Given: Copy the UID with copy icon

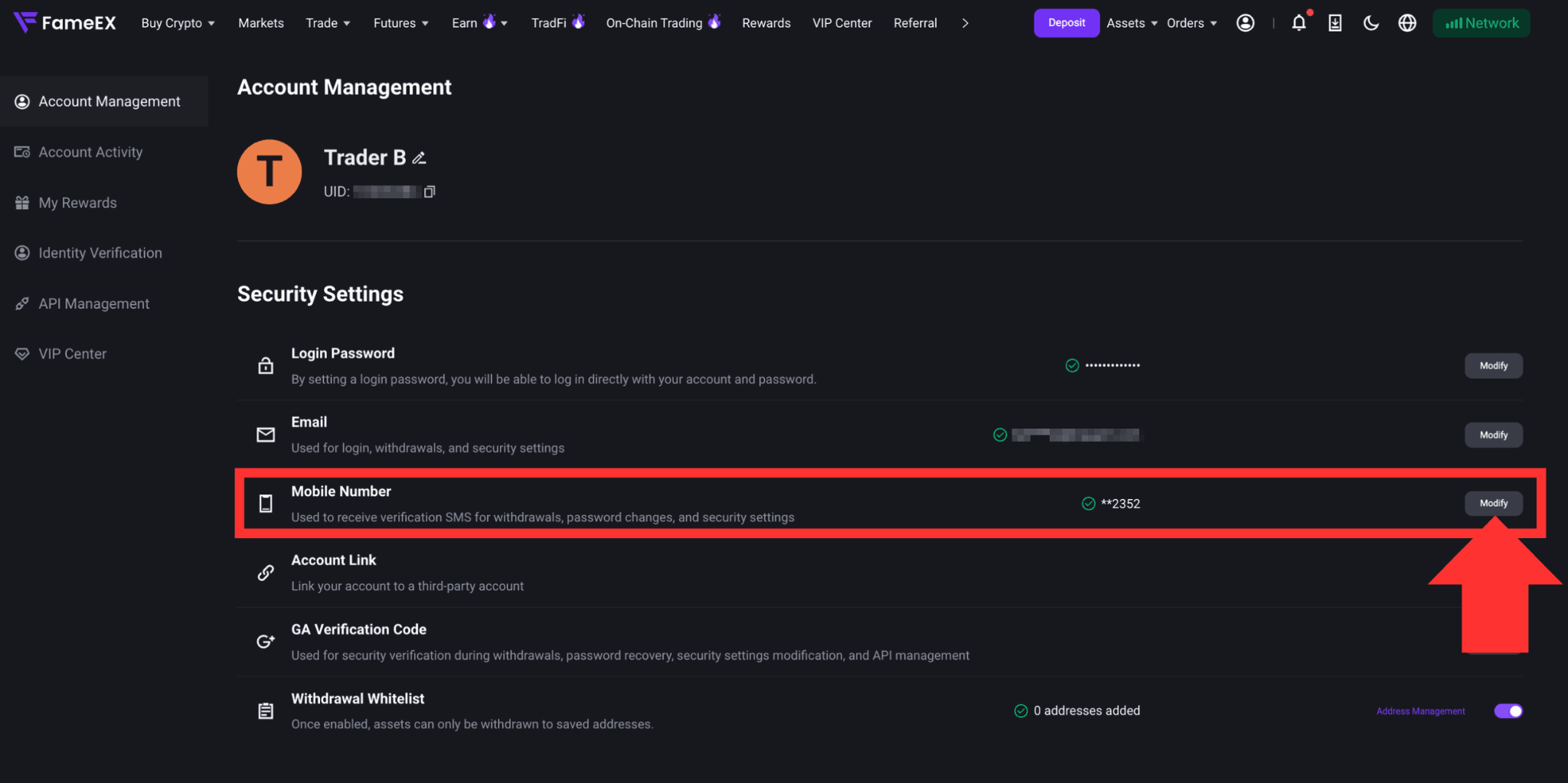Looking at the screenshot, I should pos(430,191).
